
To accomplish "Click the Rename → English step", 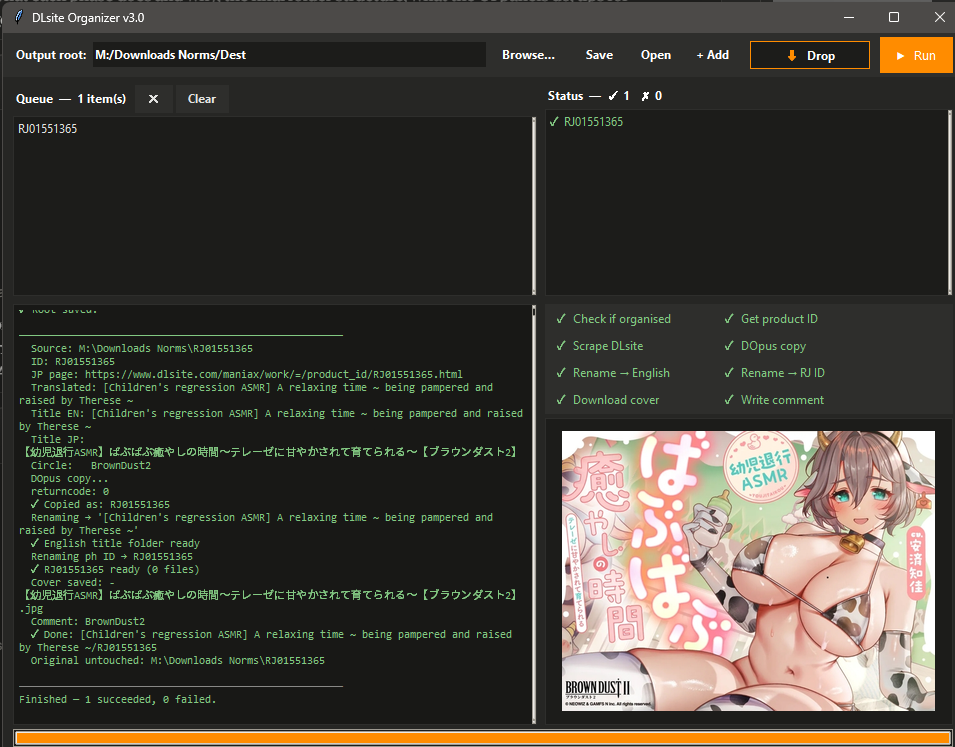I will (x=613, y=372).
